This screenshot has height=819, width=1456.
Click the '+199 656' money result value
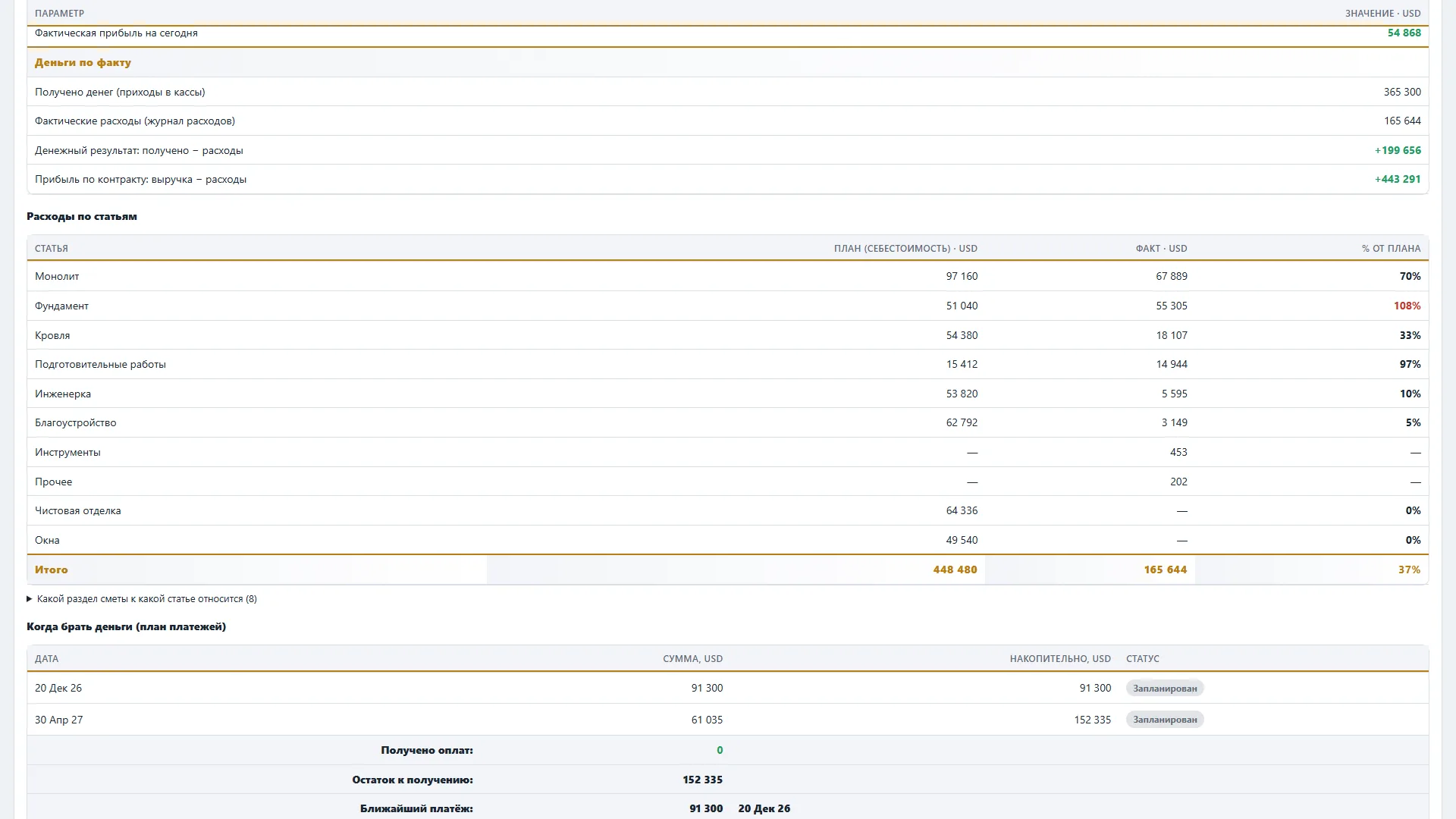tap(1398, 151)
